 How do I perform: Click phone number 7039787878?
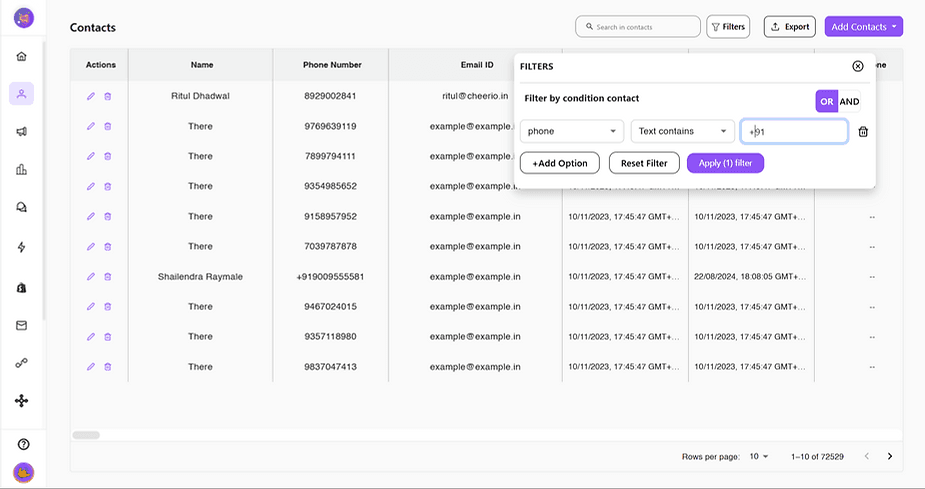point(330,247)
